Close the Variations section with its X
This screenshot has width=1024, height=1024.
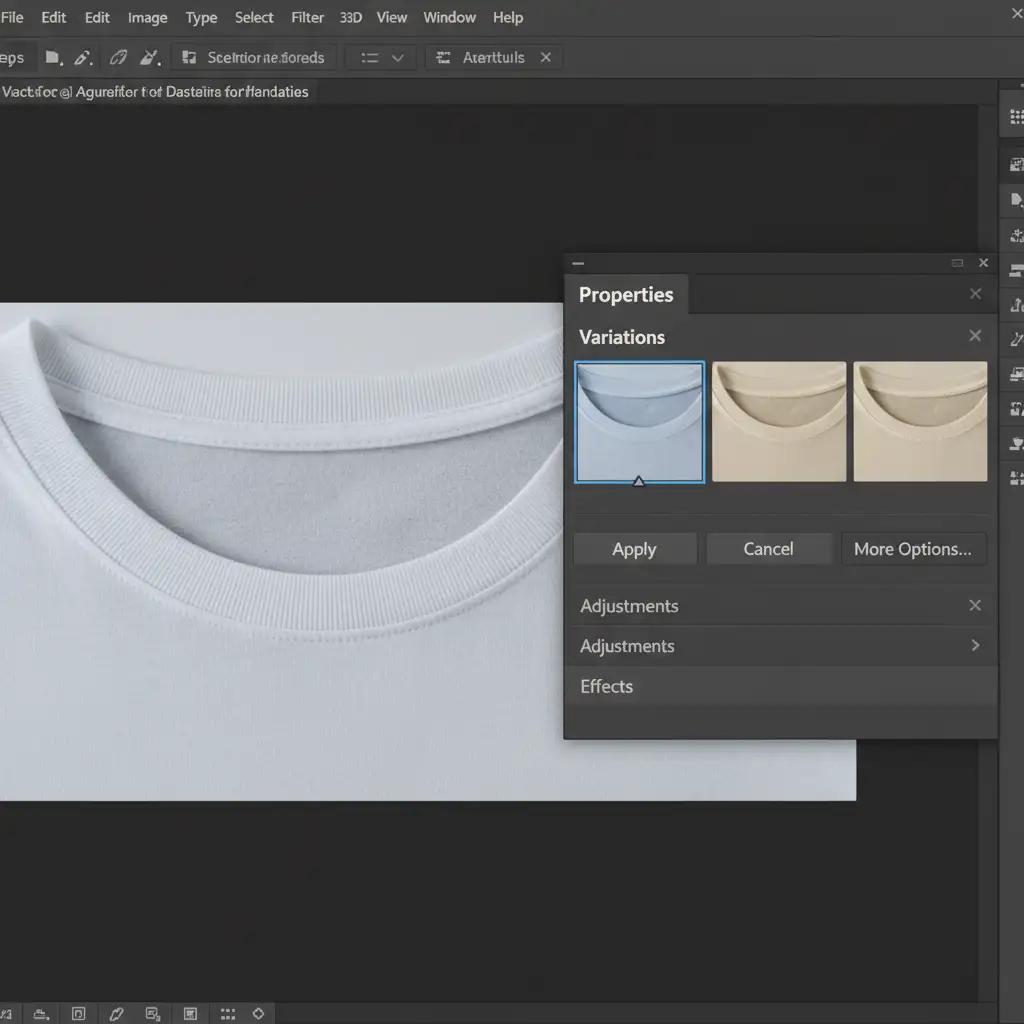tap(975, 336)
